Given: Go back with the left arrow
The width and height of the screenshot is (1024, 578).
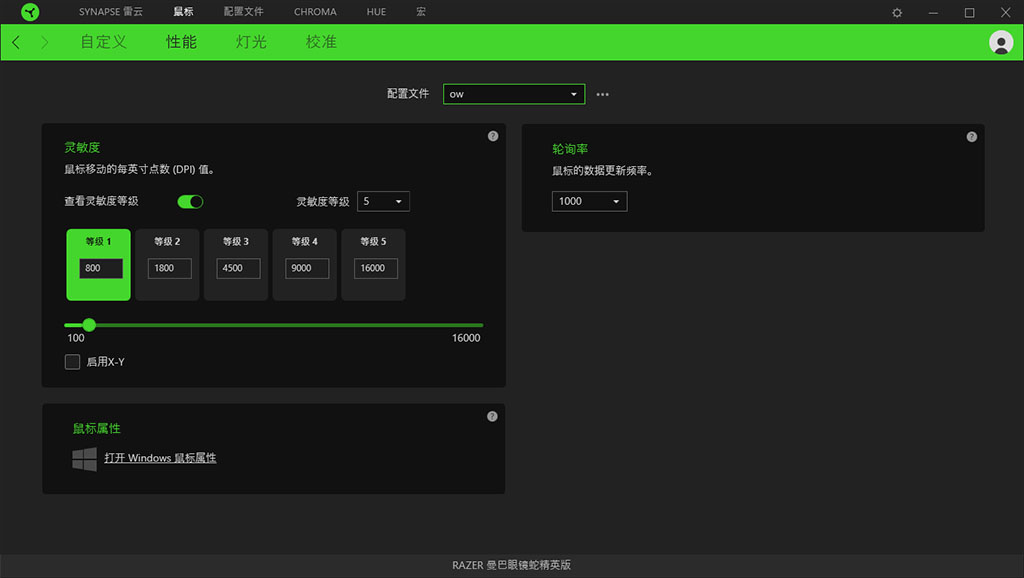Looking at the screenshot, I should pyautogui.click(x=16, y=42).
